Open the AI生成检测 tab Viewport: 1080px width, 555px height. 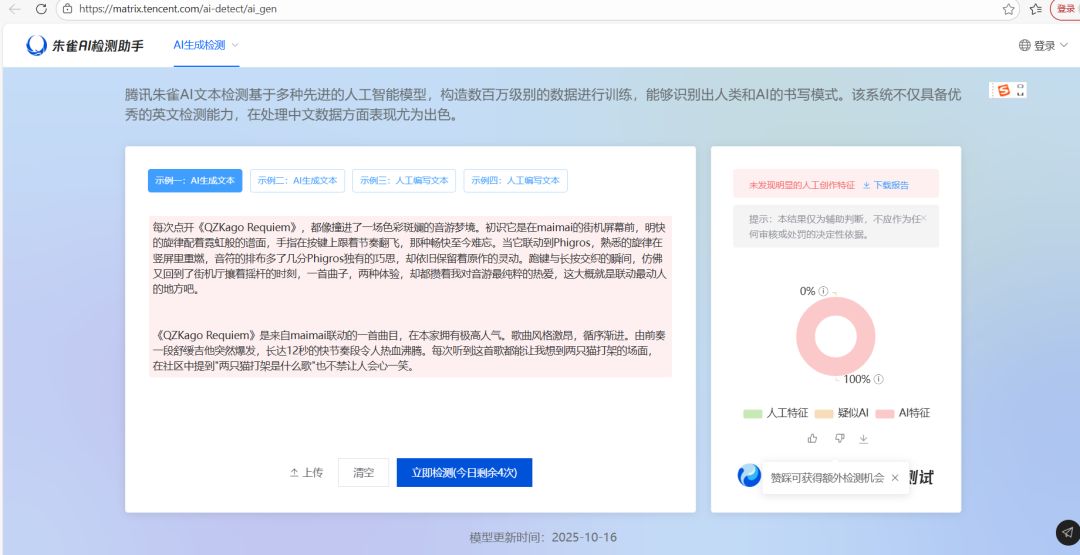coord(199,45)
